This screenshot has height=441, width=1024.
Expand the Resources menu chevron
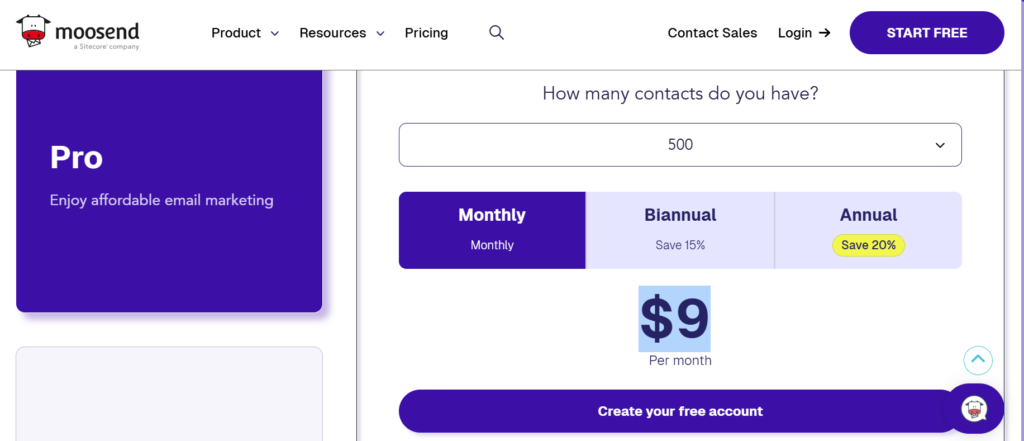[380, 33]
